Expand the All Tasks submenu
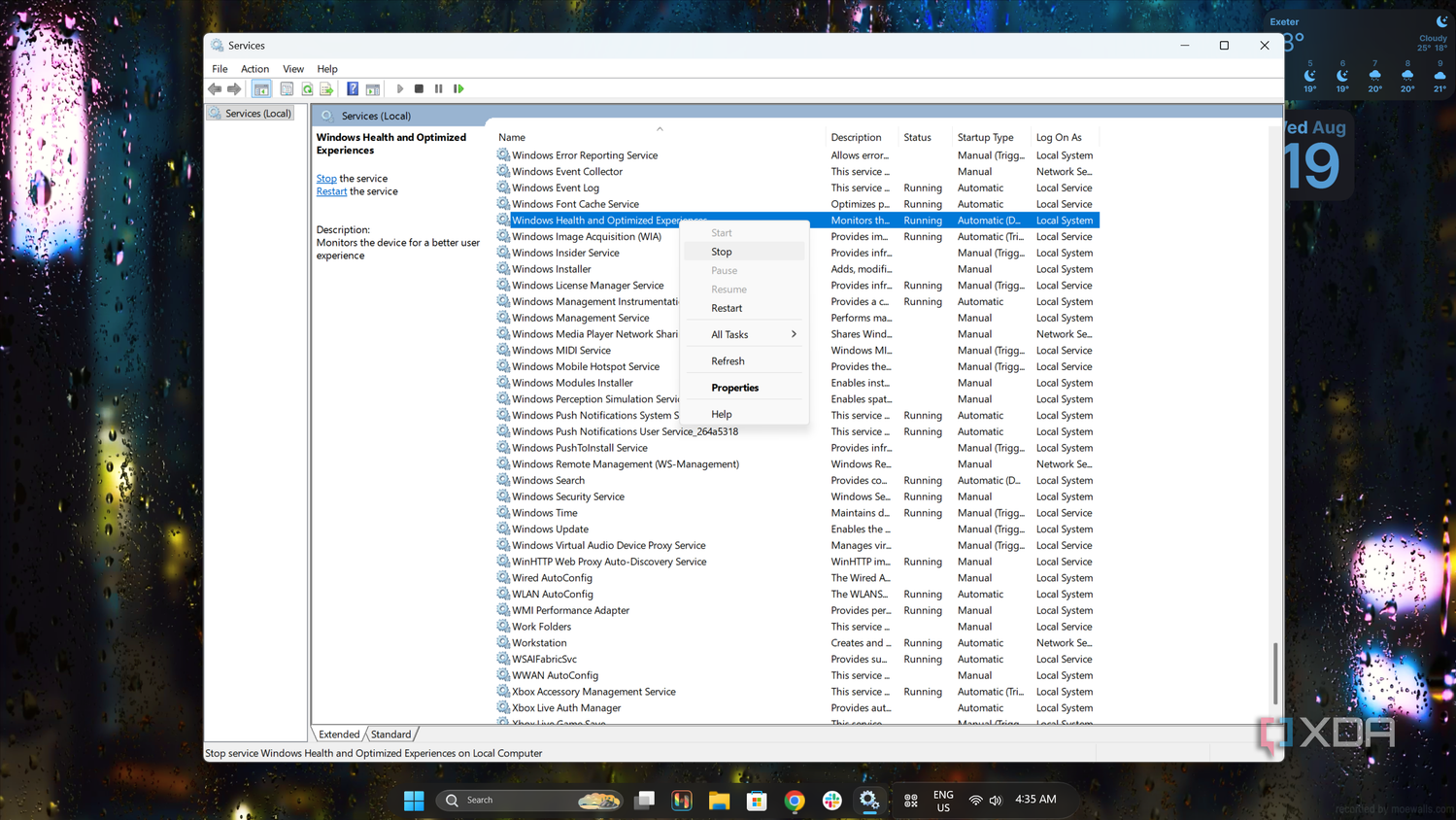The image size is (1456, 820). point(745,334)
